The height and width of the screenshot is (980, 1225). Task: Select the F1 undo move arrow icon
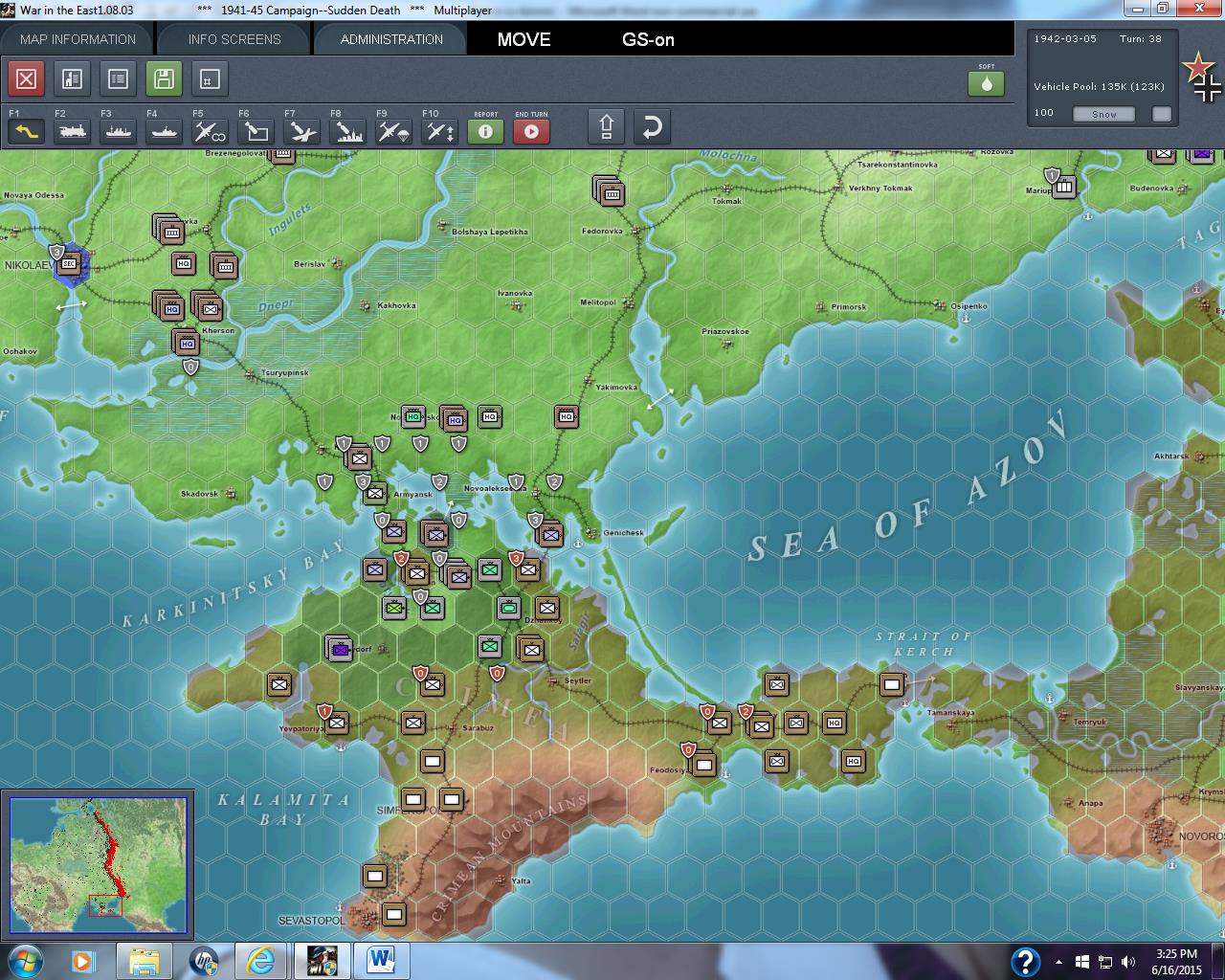tap(27, 131)
